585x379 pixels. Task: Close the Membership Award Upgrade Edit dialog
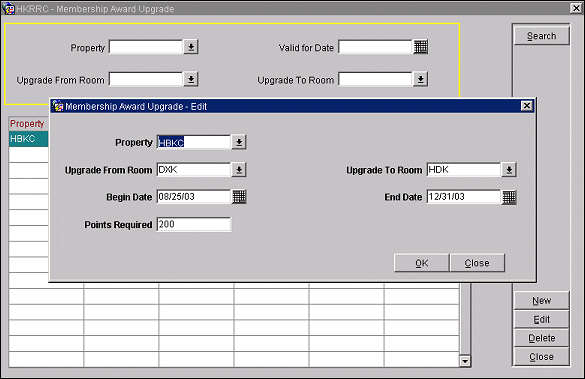point(526,106)
